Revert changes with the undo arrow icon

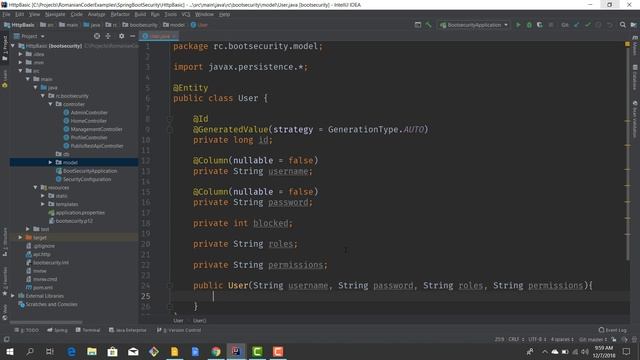(609, 25)
